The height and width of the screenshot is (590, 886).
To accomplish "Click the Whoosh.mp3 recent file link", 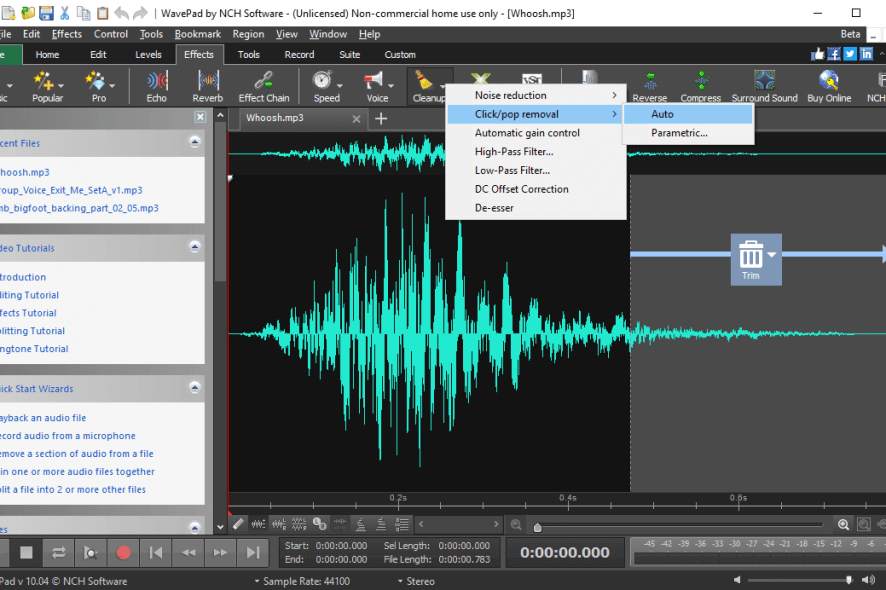I will point(25,172).
